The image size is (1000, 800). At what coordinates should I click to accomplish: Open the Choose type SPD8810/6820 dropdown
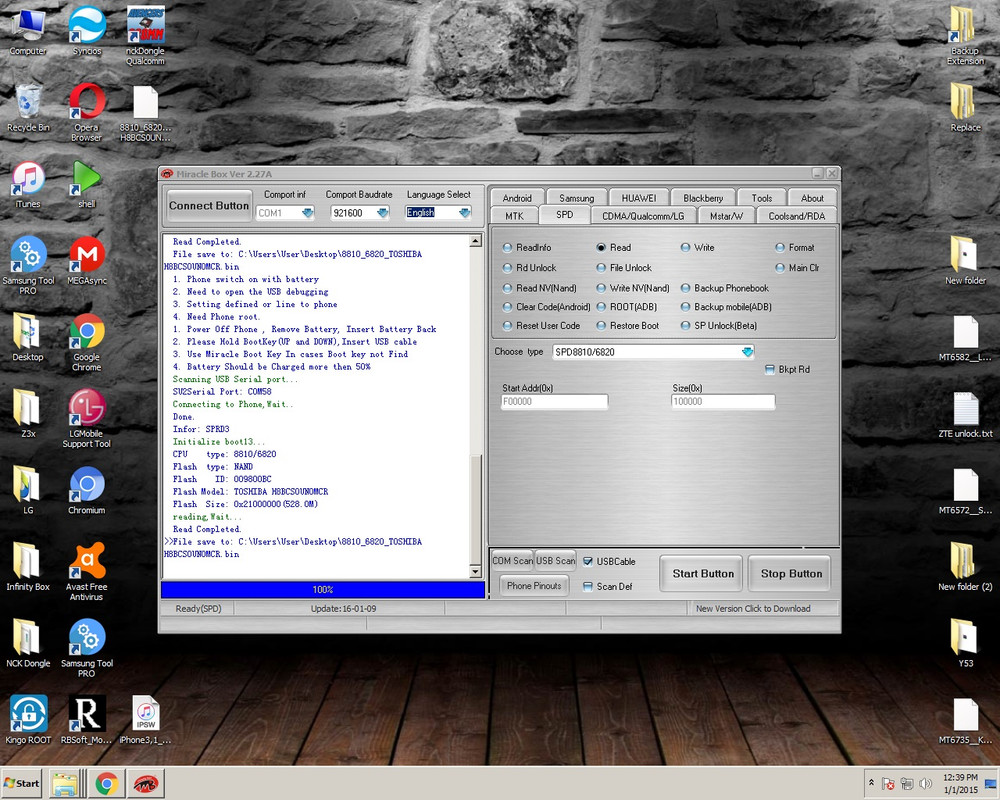747,352
